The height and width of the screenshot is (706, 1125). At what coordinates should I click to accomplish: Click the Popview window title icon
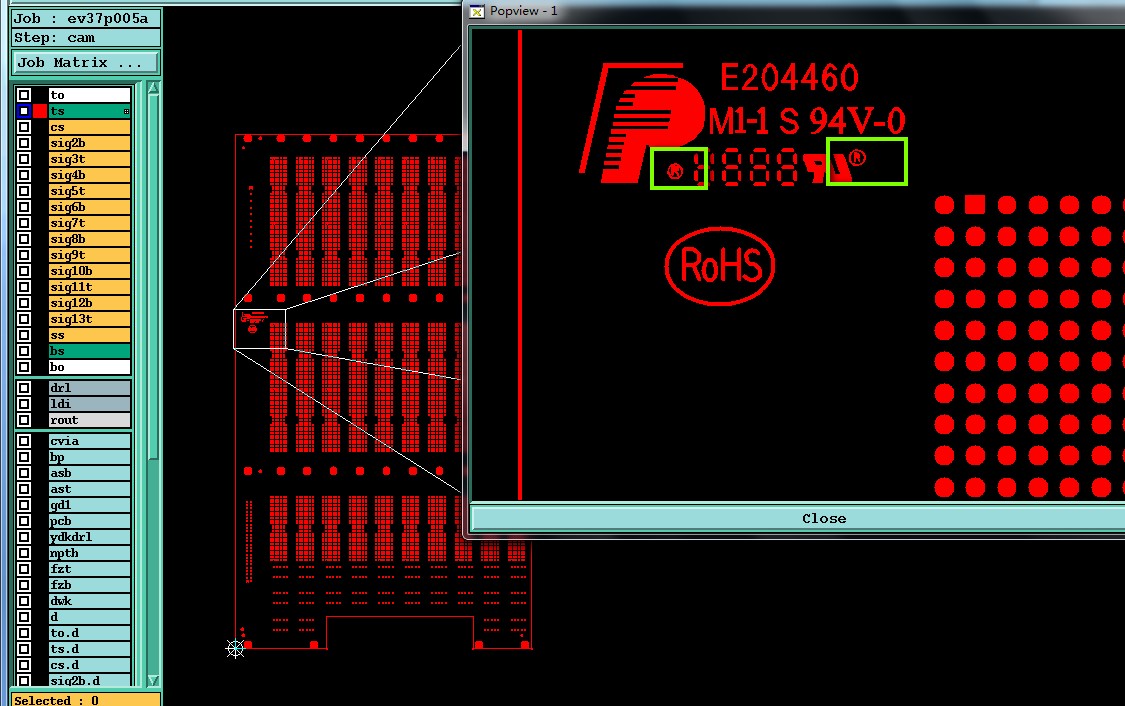(x=477, y=11)
